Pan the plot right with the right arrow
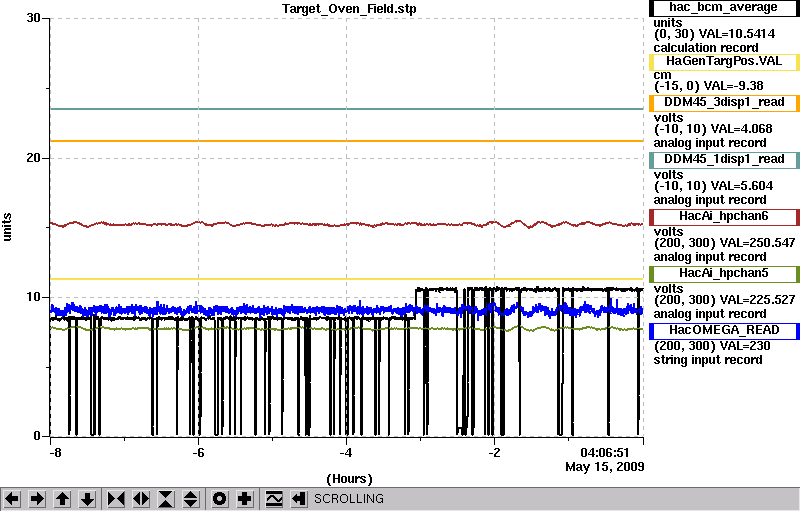The width and height of the screenshot is (800, 511). coord(37,499)
